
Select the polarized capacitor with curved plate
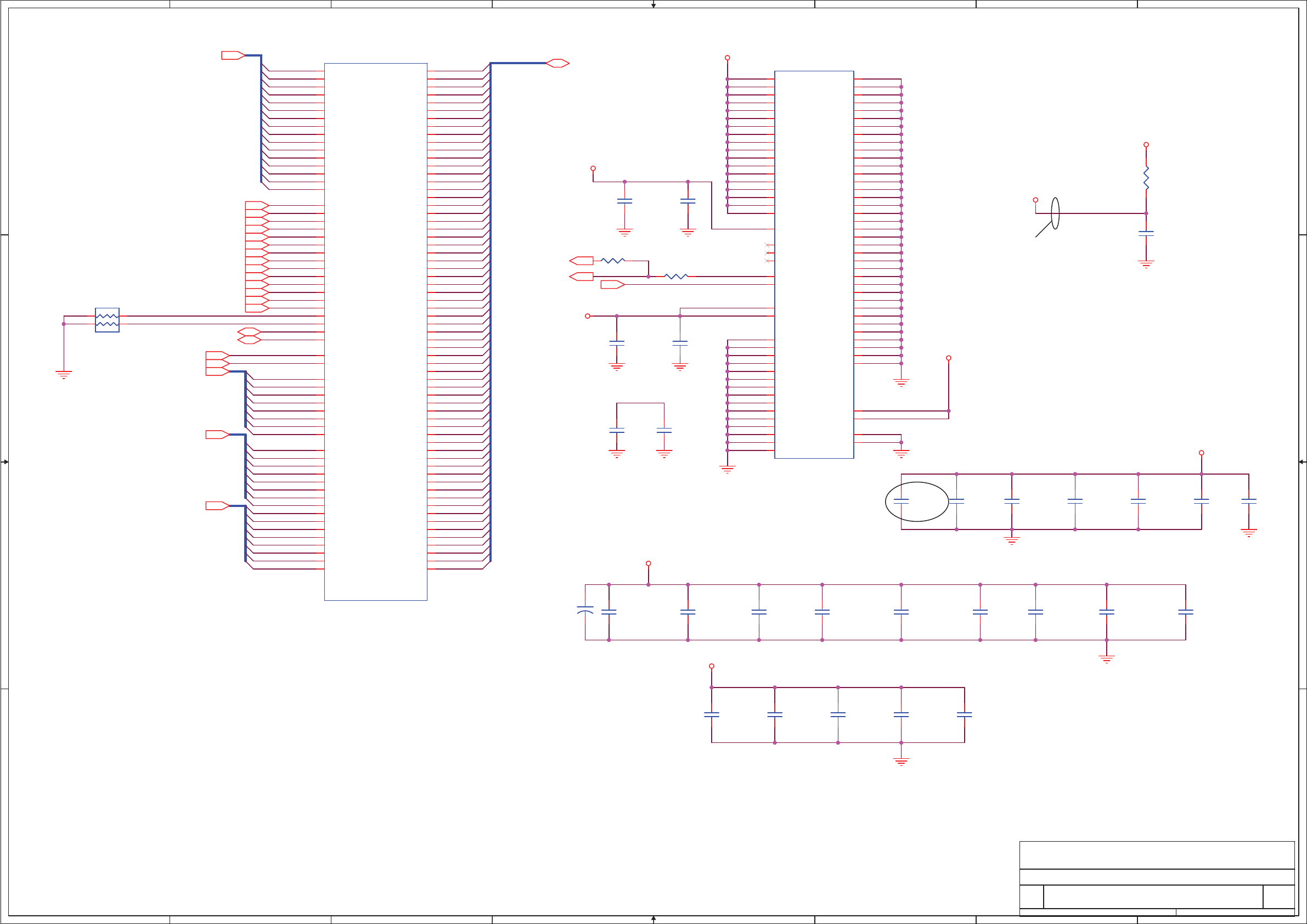pyautogui.click(x=585, y=610)
